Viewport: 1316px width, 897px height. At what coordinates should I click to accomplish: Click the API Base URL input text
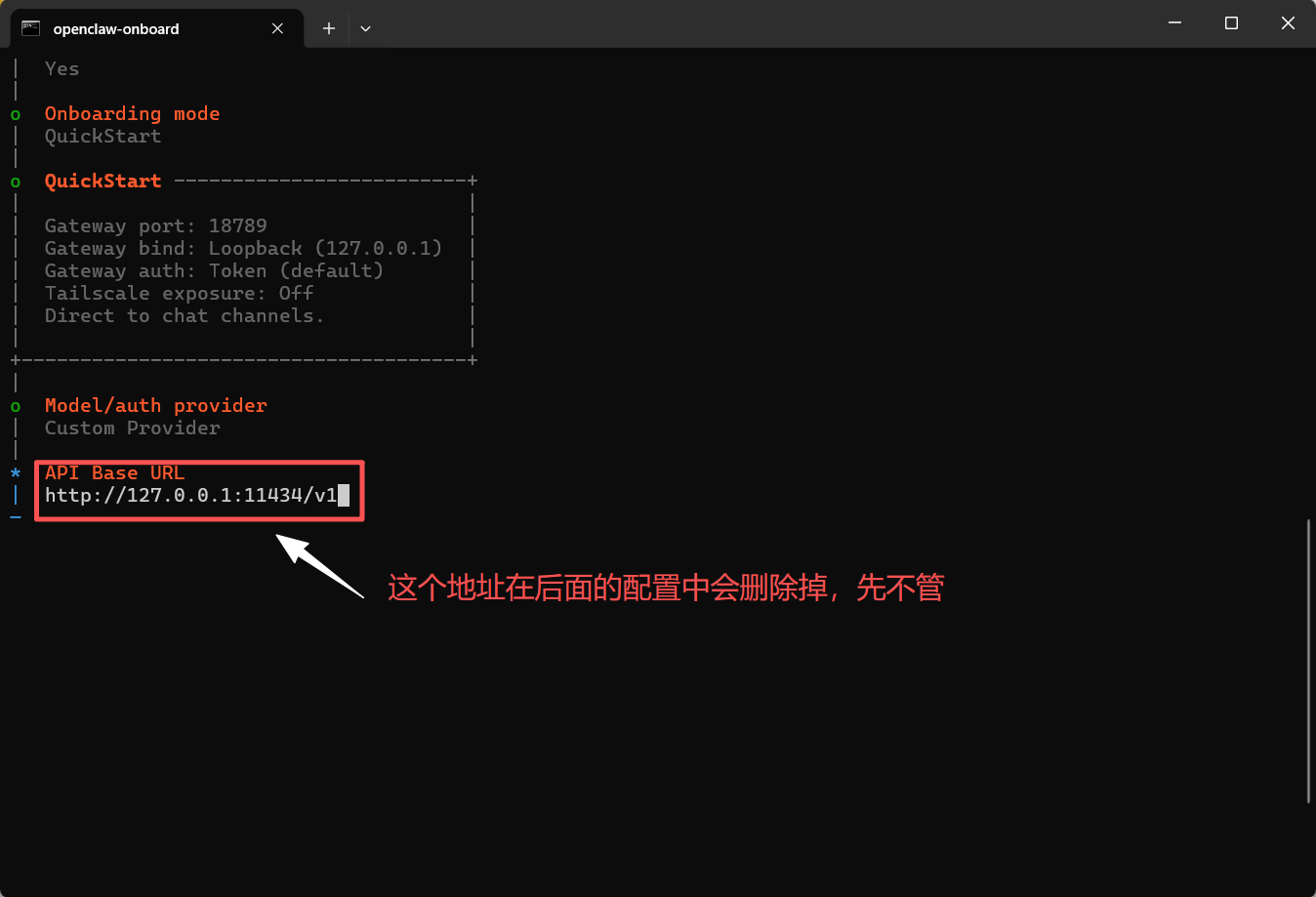click(191, 495)
